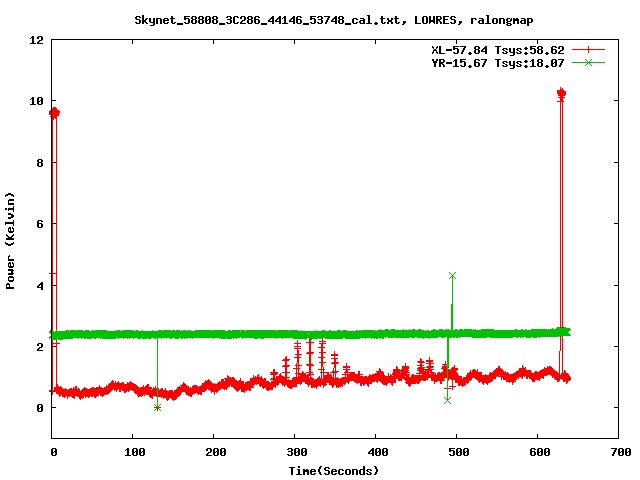Click the y-axis tick label 12

(36, 40)
